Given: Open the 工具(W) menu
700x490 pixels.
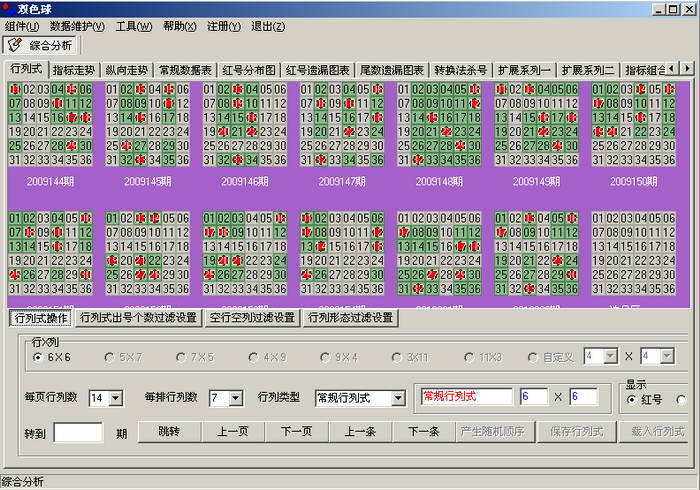Looking at the screenshot, I should pyautogui.click(x=134, y=26).
